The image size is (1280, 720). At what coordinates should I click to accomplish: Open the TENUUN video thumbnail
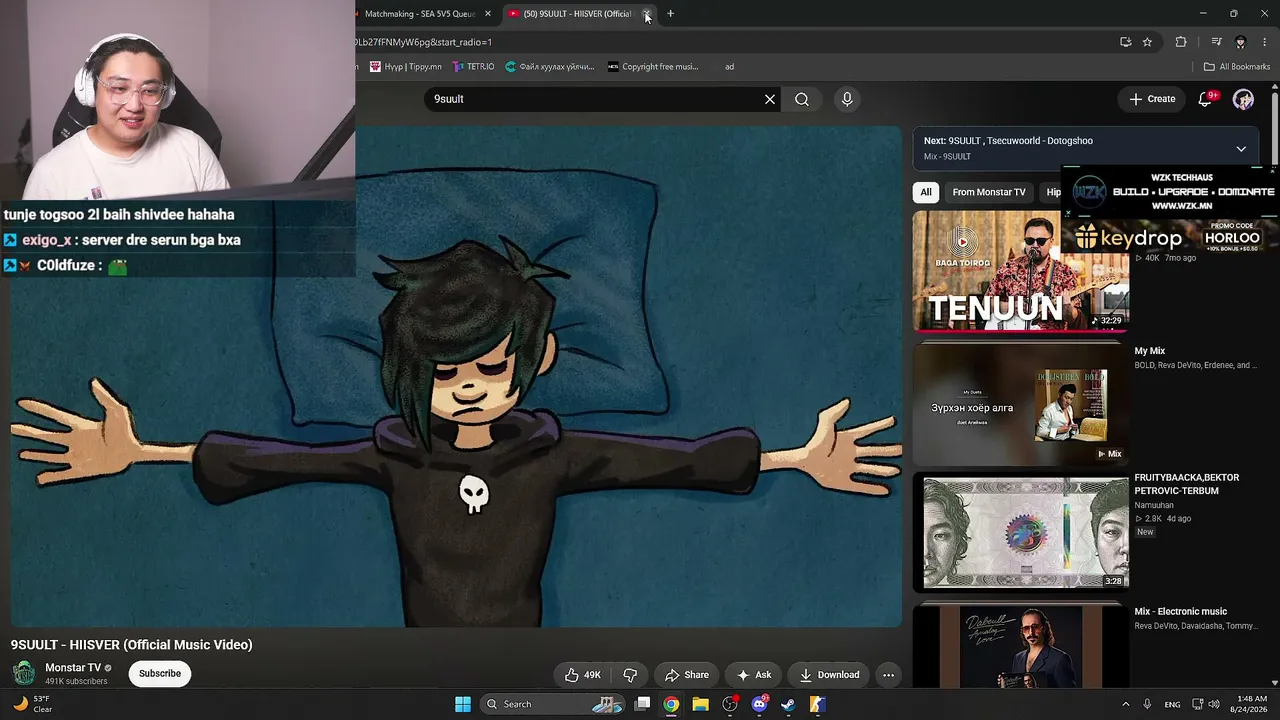tap(1020, 271)
